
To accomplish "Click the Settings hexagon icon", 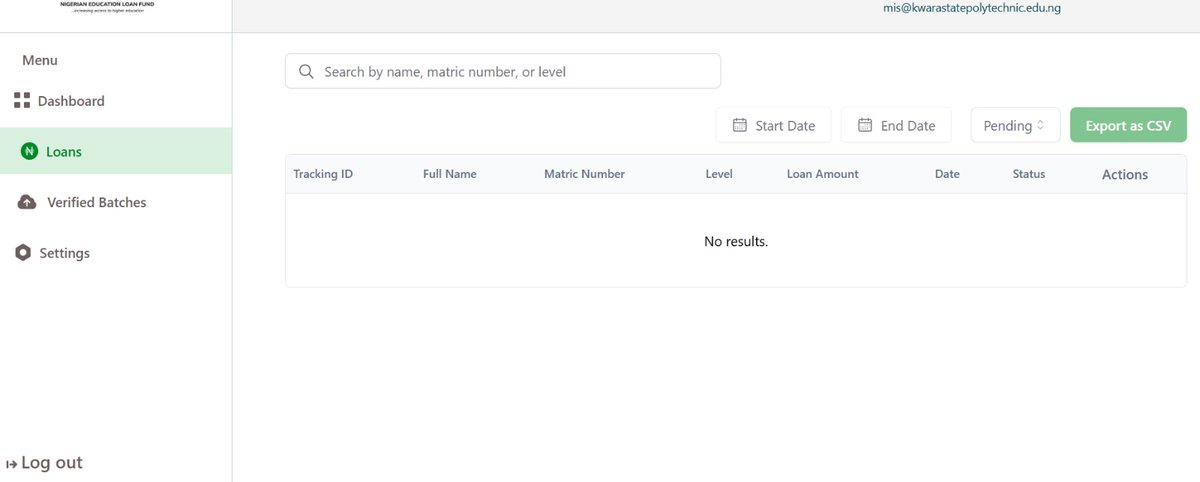I will [23, 253].
